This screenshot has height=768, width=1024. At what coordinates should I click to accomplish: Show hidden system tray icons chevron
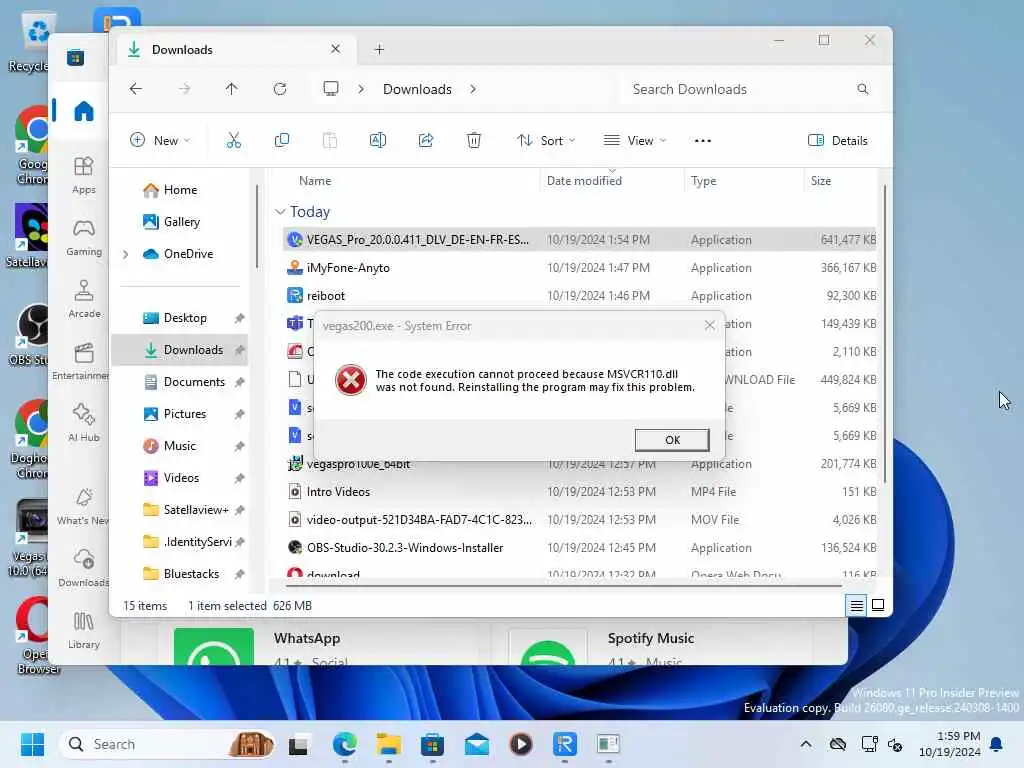point(806,744)
